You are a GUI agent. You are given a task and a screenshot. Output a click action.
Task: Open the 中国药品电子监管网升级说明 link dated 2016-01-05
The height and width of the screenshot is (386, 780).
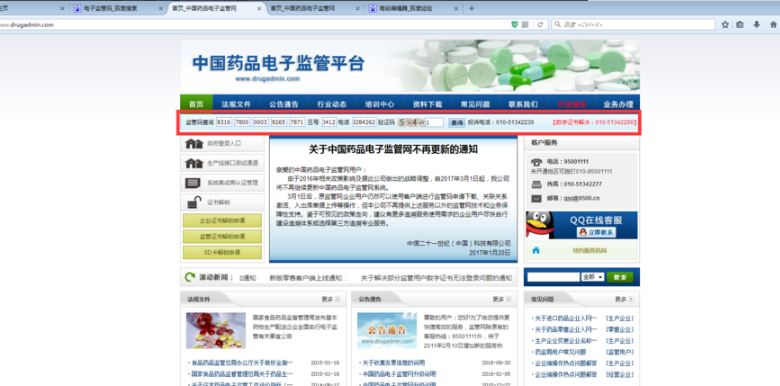tap(399, 374)
